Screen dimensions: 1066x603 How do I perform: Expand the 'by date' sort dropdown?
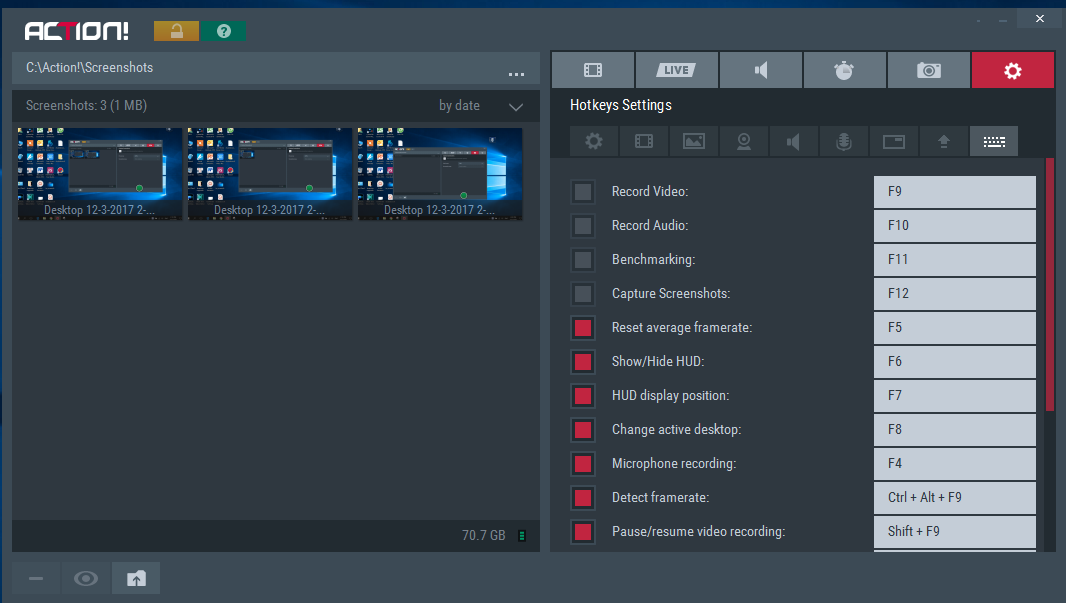[x=515, y=106]
